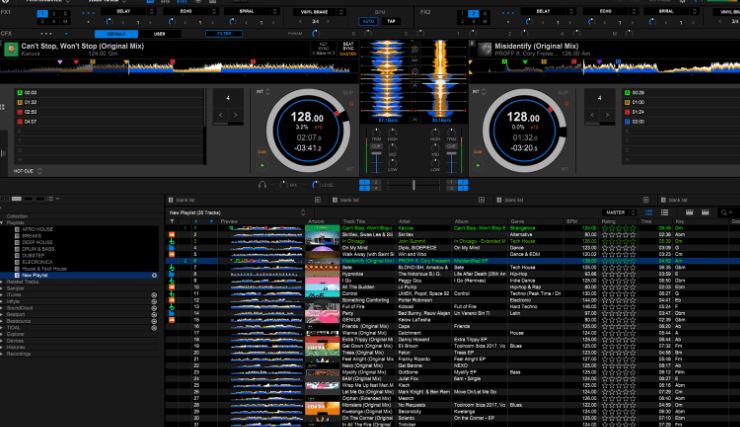Click deck 2 green play indicator
The height and width of the screenshot is (427, 740).
478,165
